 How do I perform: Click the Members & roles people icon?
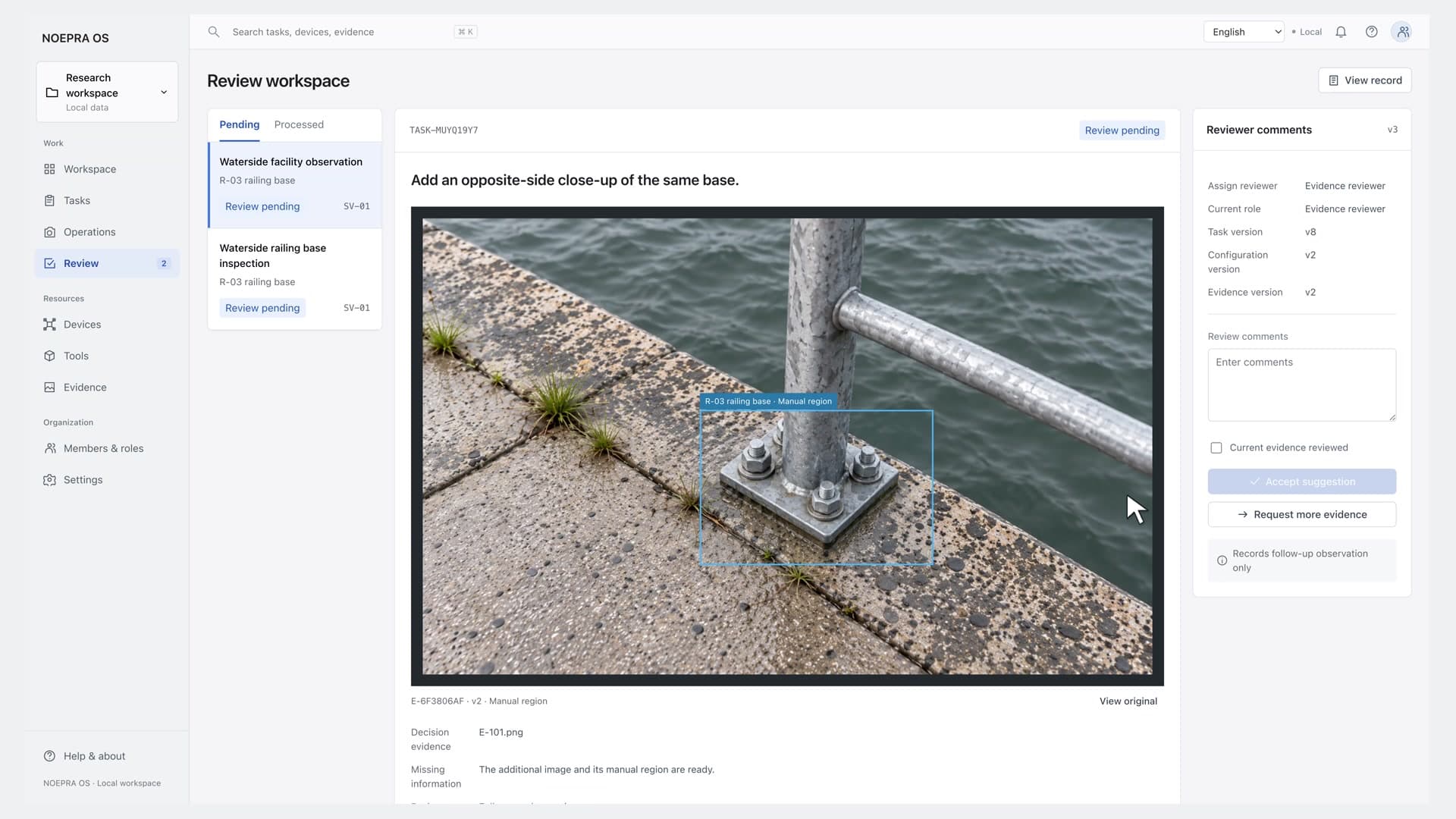[49, 448]
